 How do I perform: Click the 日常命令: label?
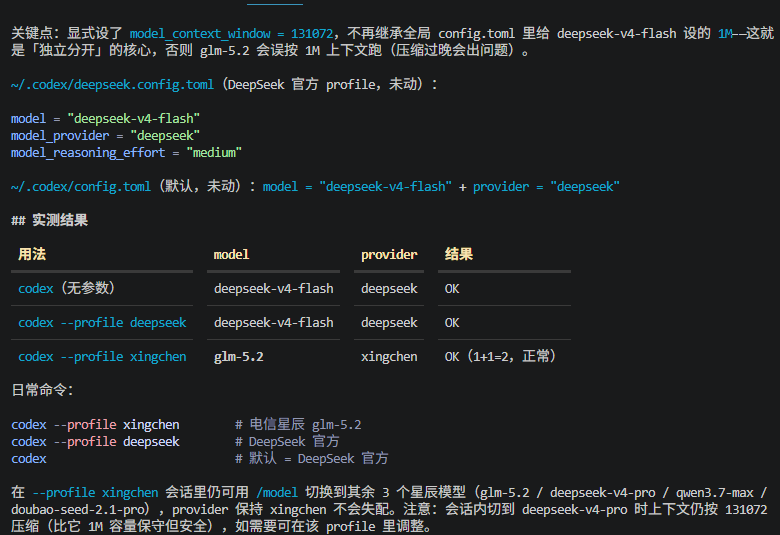point(42,390)
